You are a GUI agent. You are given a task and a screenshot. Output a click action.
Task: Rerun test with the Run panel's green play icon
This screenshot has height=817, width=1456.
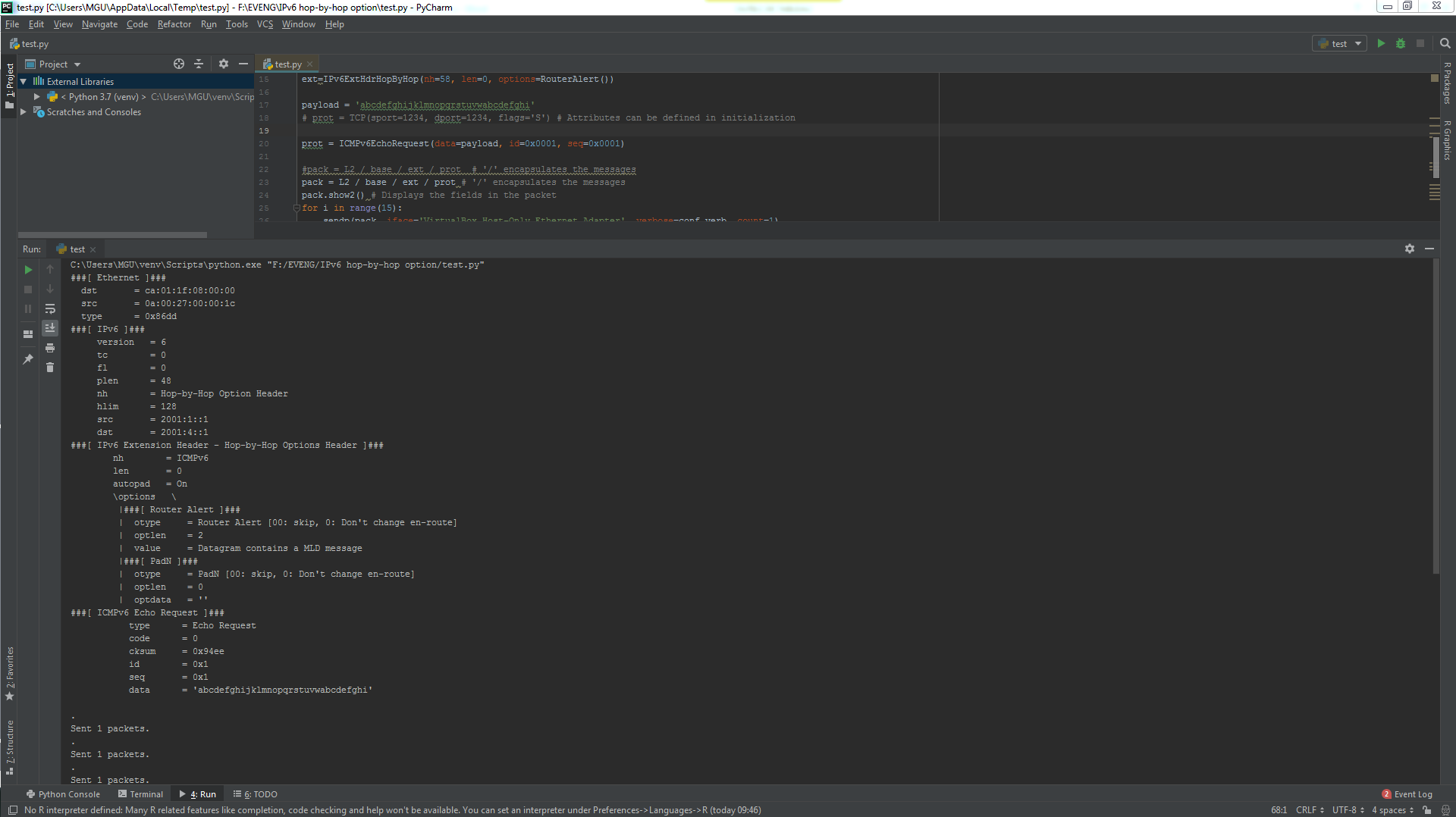(28, 270)
